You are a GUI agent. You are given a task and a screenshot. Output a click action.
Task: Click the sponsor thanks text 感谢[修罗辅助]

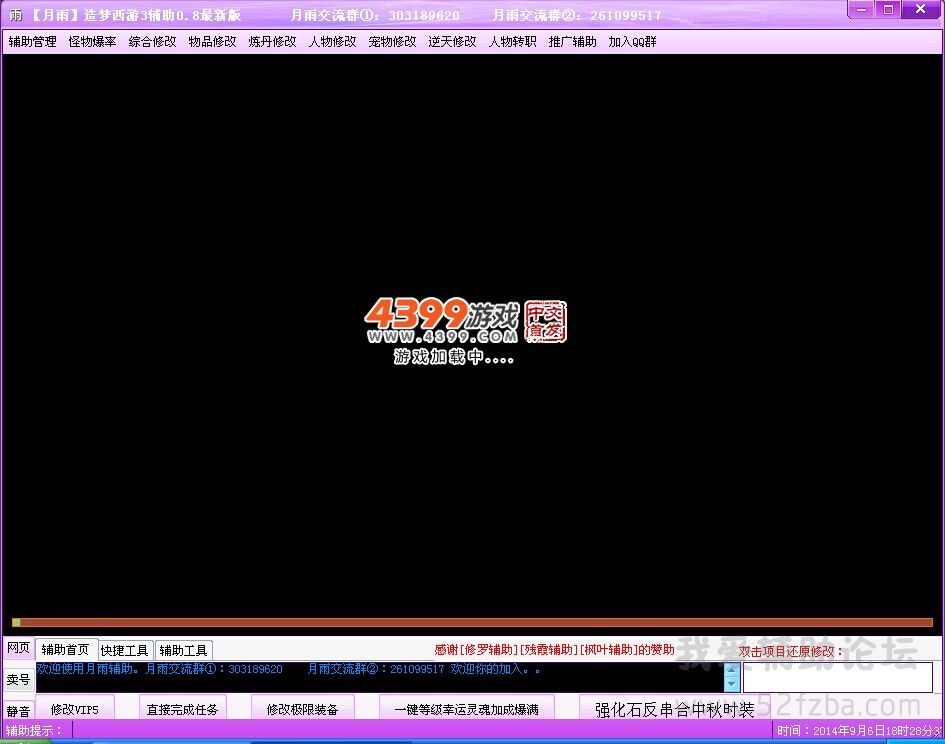pyautogui.click(x=474, y=649)
